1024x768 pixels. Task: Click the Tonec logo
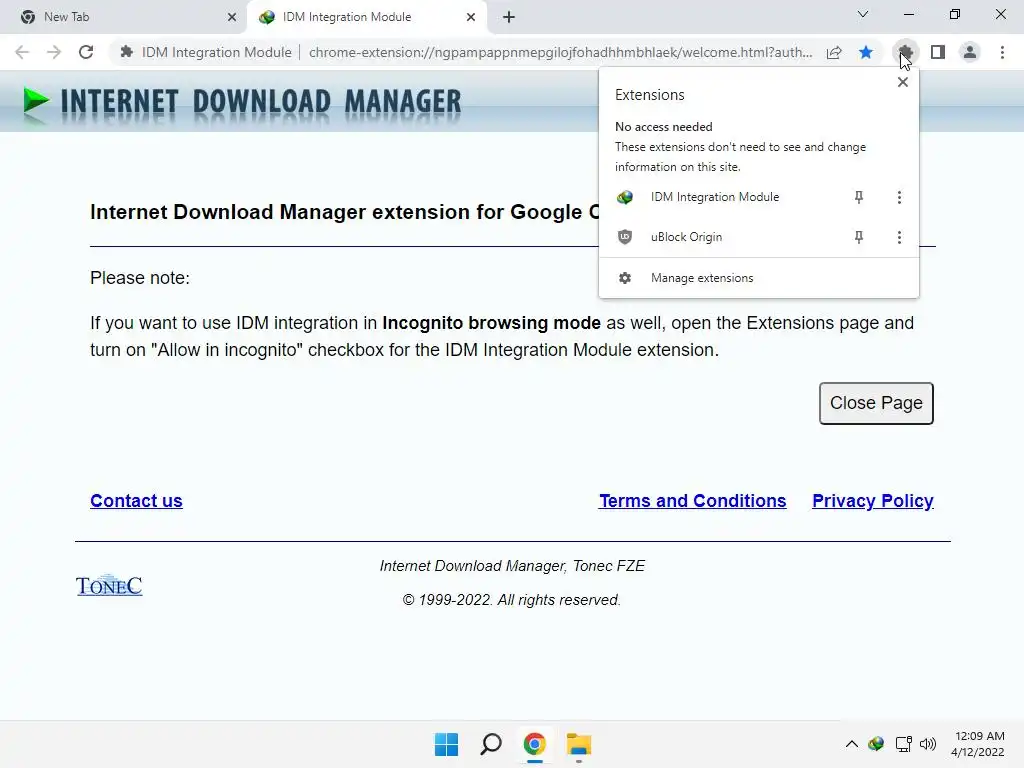(109, 585)
